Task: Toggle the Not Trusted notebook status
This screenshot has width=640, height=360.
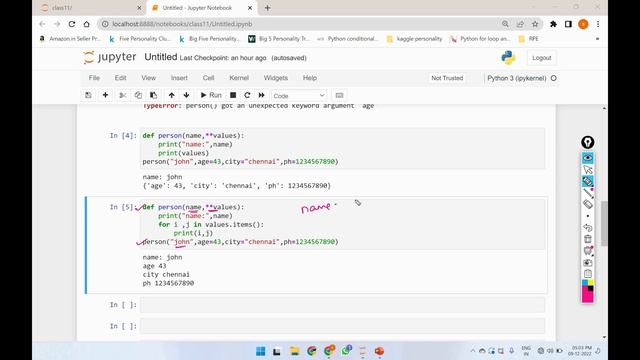Action: (x=447, y=78)
